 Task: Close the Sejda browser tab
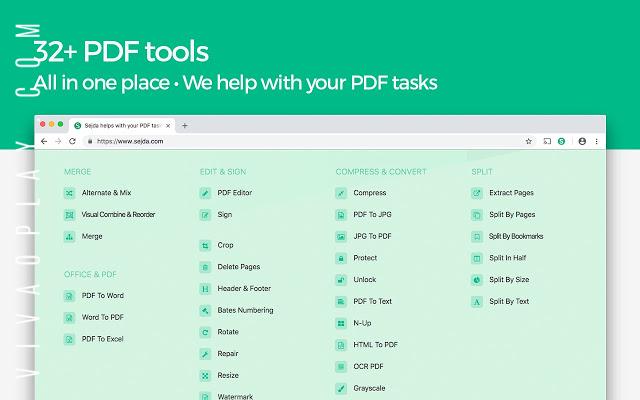click(168, 126)
